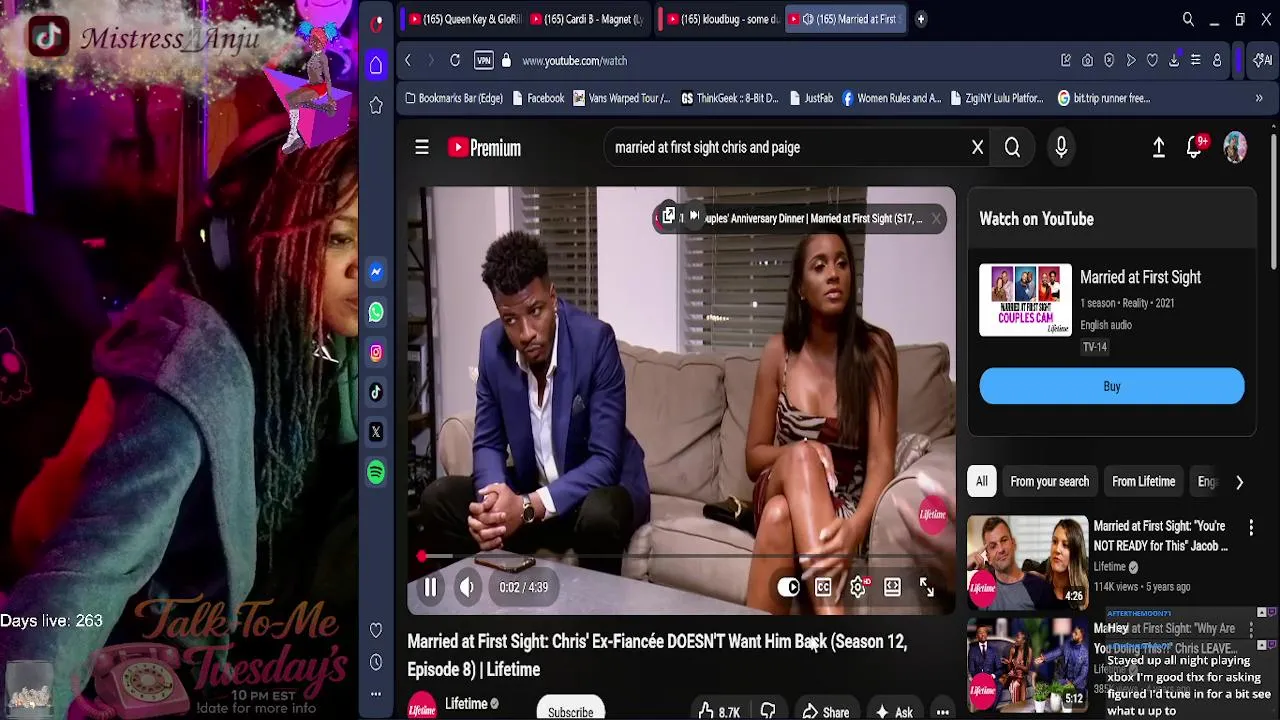Search tabs with the magnifier icon
1280x720 pixels.
(1188, 19)
